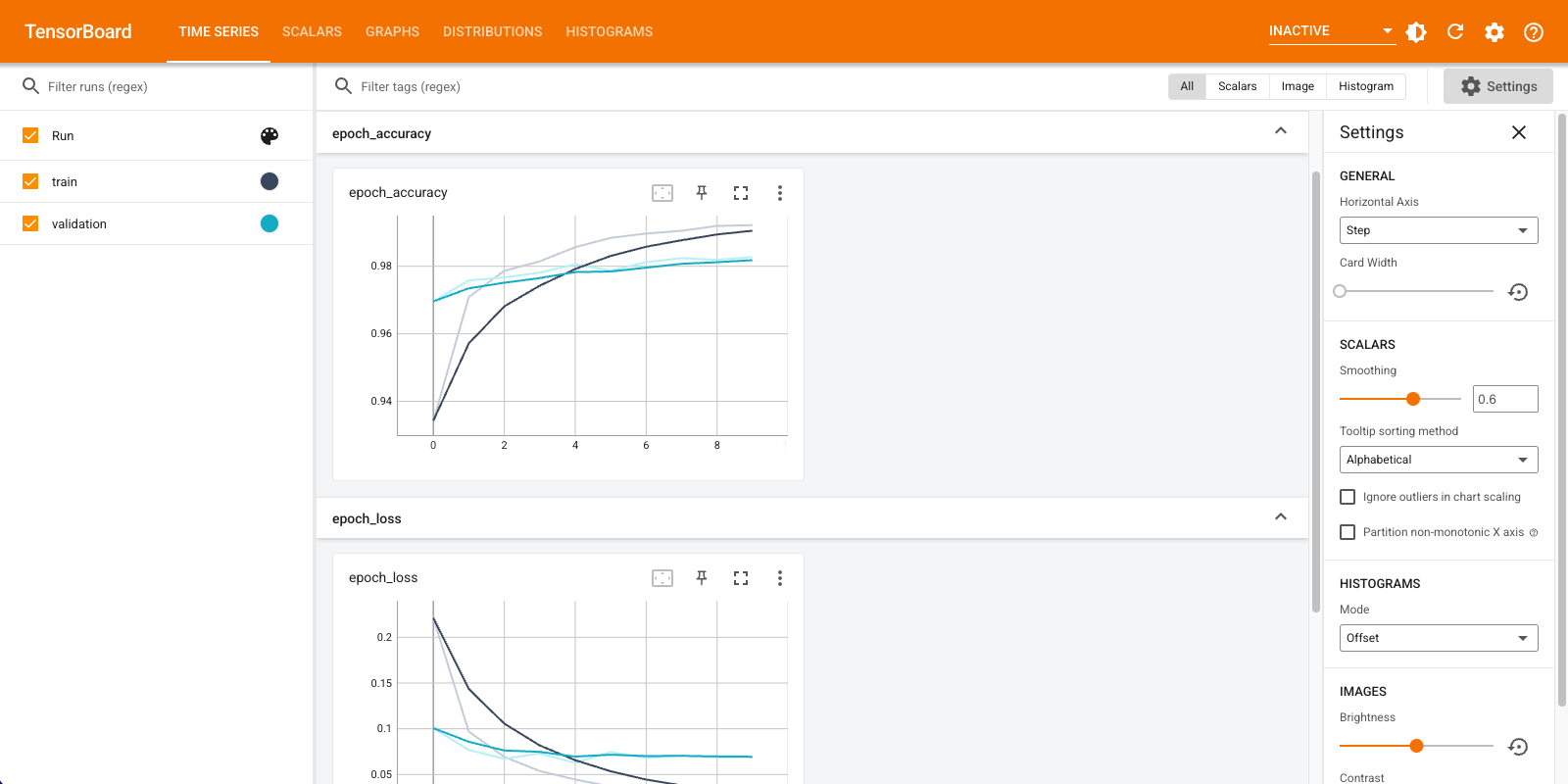Pin the epoch_accuracy chart card
The height and width of the screenshot is (784, 1568).
[x=702, y=193]
